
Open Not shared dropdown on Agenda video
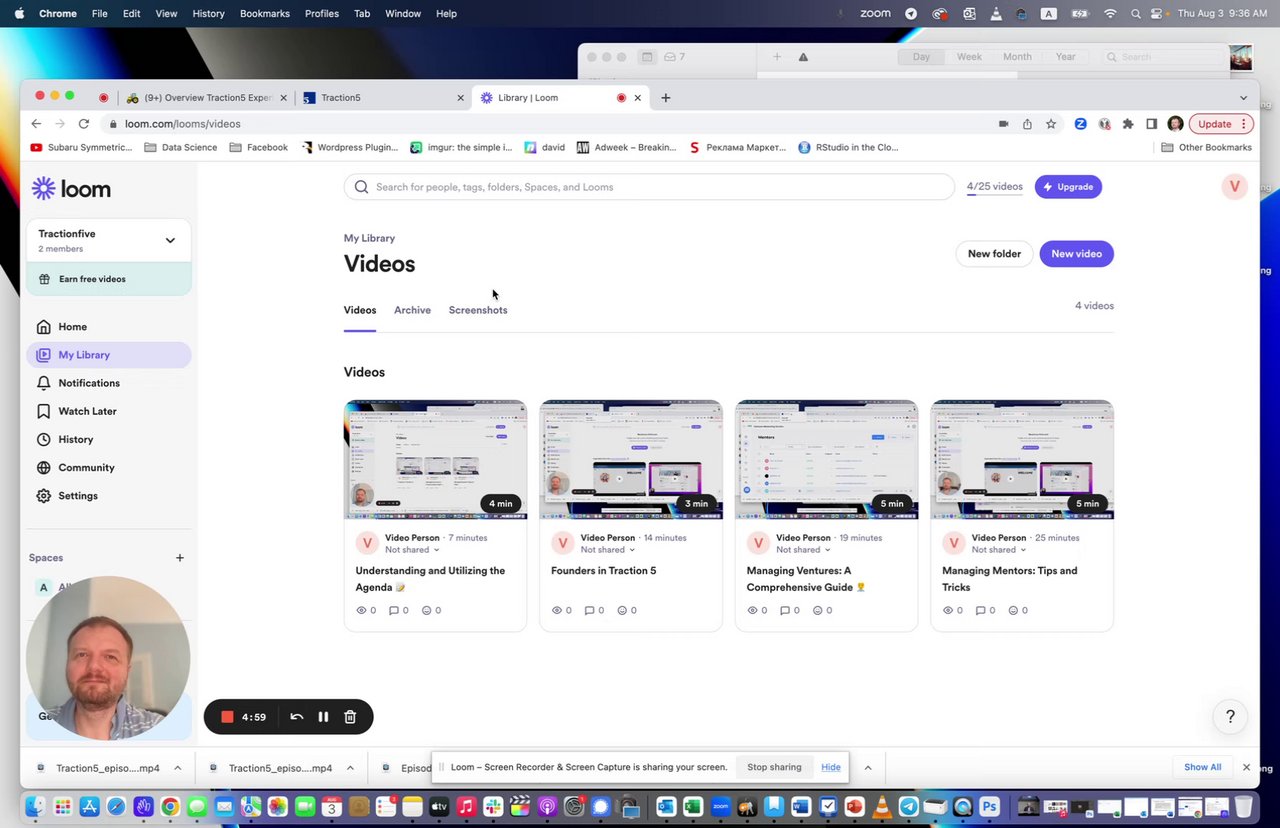[x=412, y=550]
